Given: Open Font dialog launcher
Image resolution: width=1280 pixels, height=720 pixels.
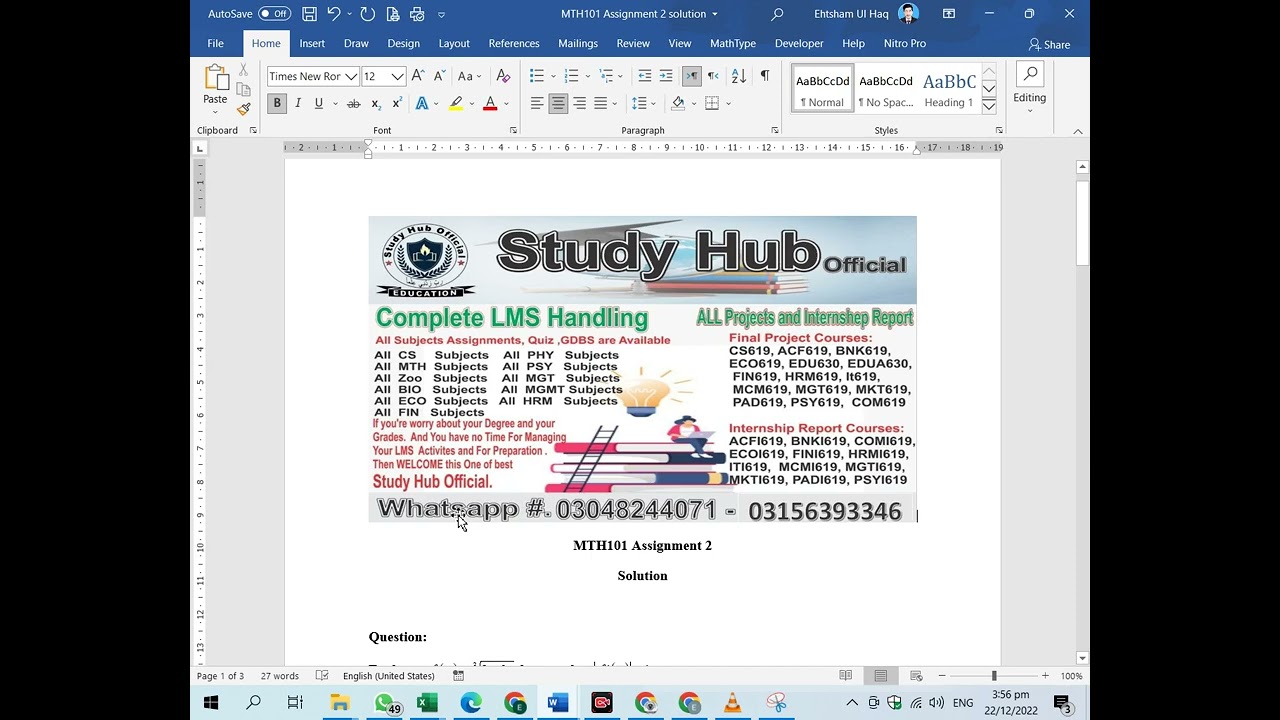Looking at the screenshot, I should [513, 131].
